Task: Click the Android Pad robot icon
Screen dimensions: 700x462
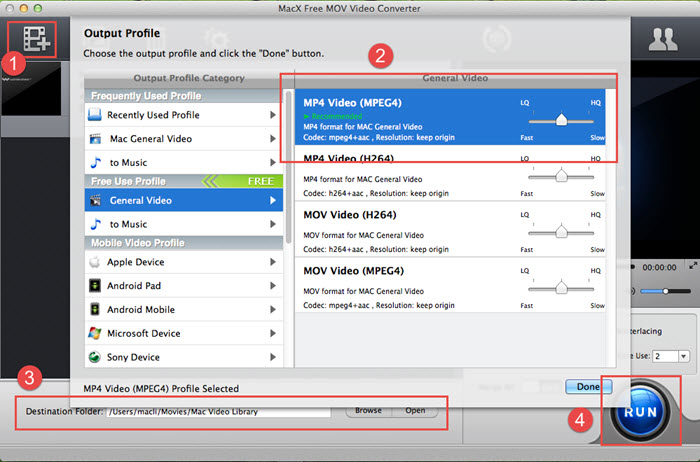Action: [x=95, y=286]
